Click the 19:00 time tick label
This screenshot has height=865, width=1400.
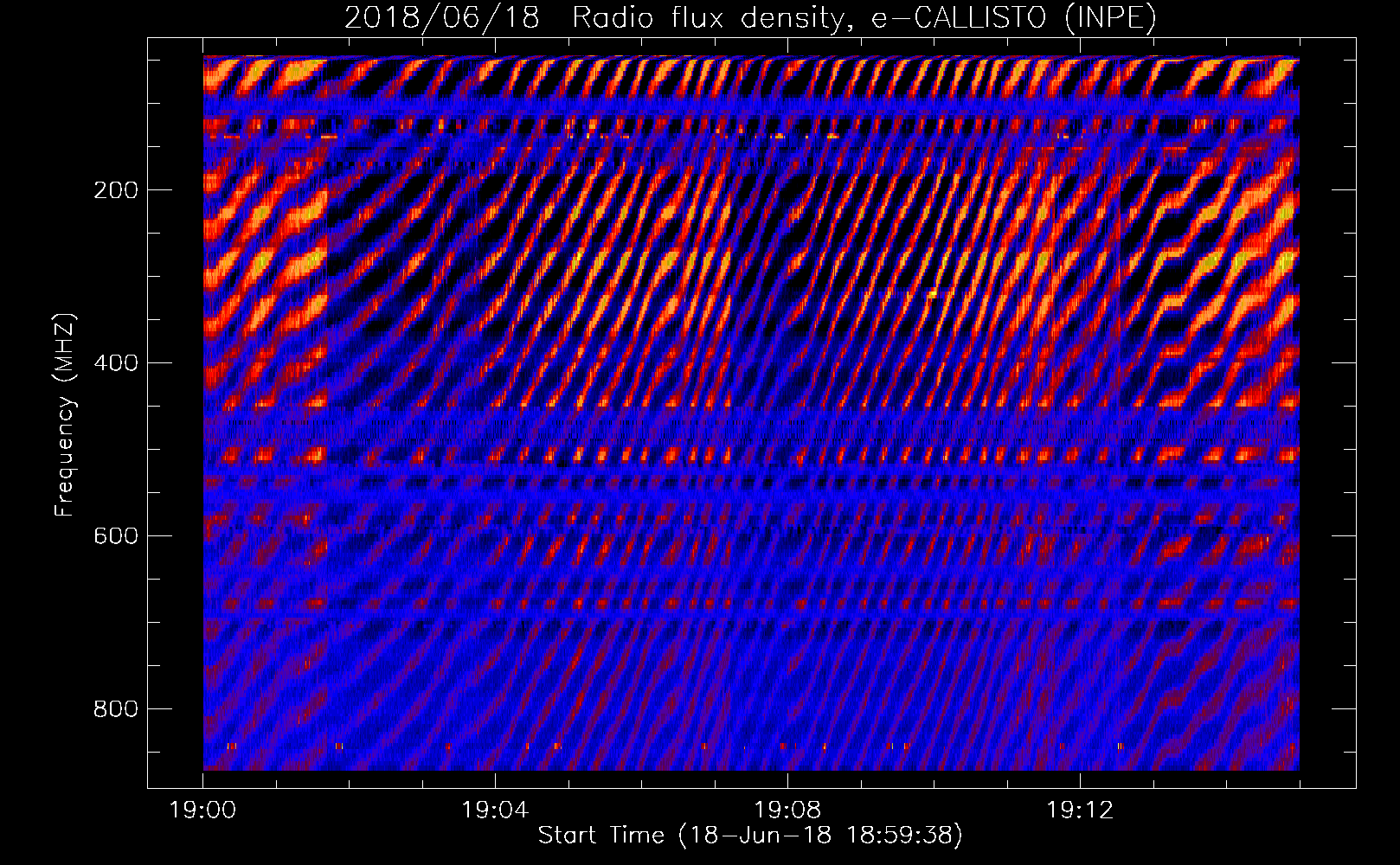click(203, 811)
